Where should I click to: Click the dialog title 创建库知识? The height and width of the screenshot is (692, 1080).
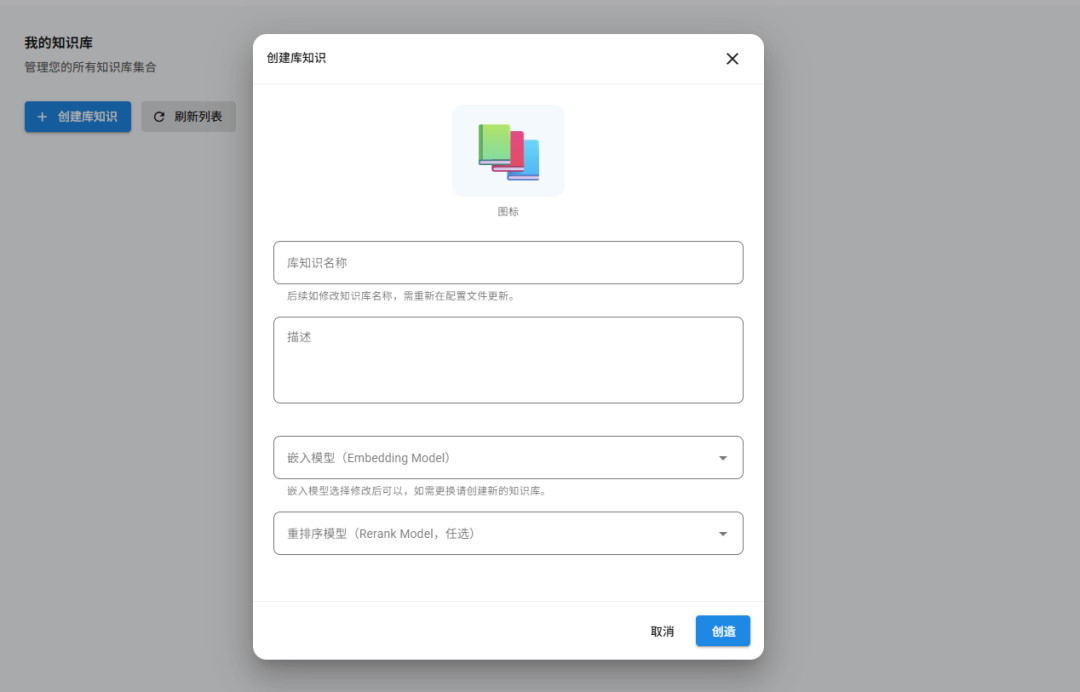click(296, 58)
